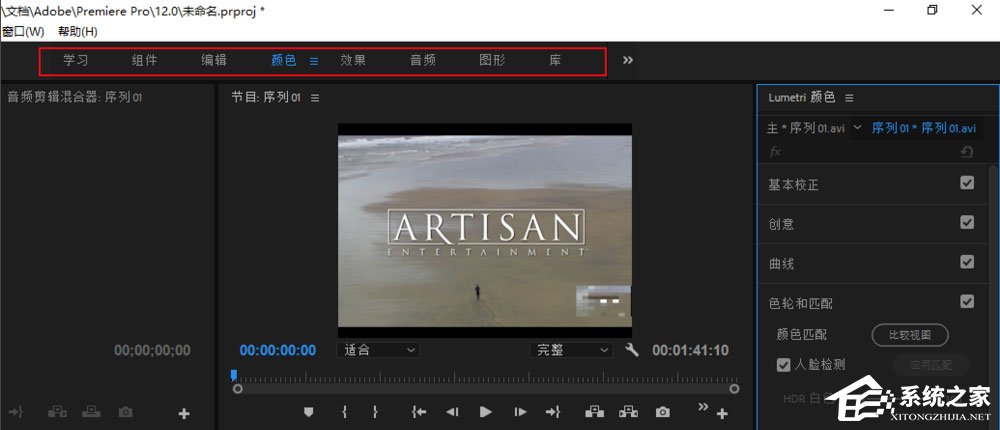Toggle the 曲线 section checkbox
Viewport: 1000px width, 430px height.
point(967,262)
